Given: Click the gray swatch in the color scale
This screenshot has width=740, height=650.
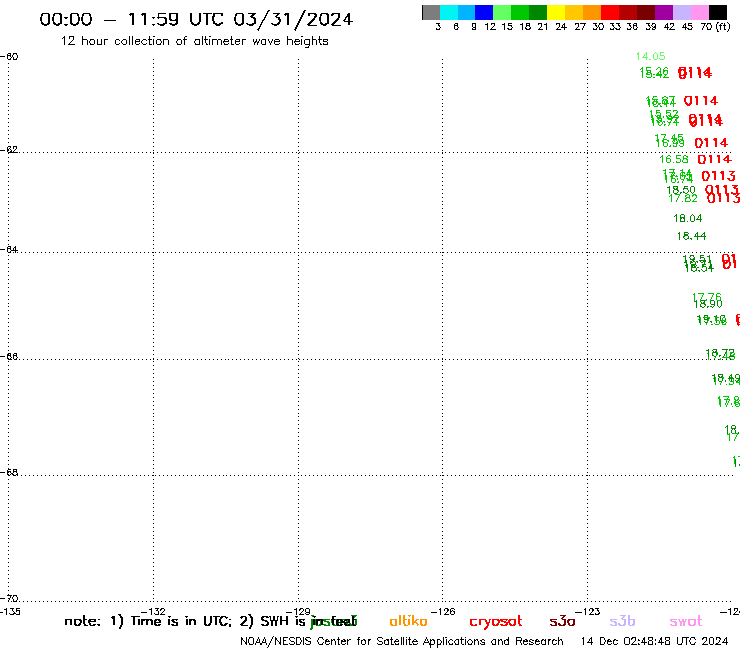Looking at the screenshot, I should (x=431, y=12).
